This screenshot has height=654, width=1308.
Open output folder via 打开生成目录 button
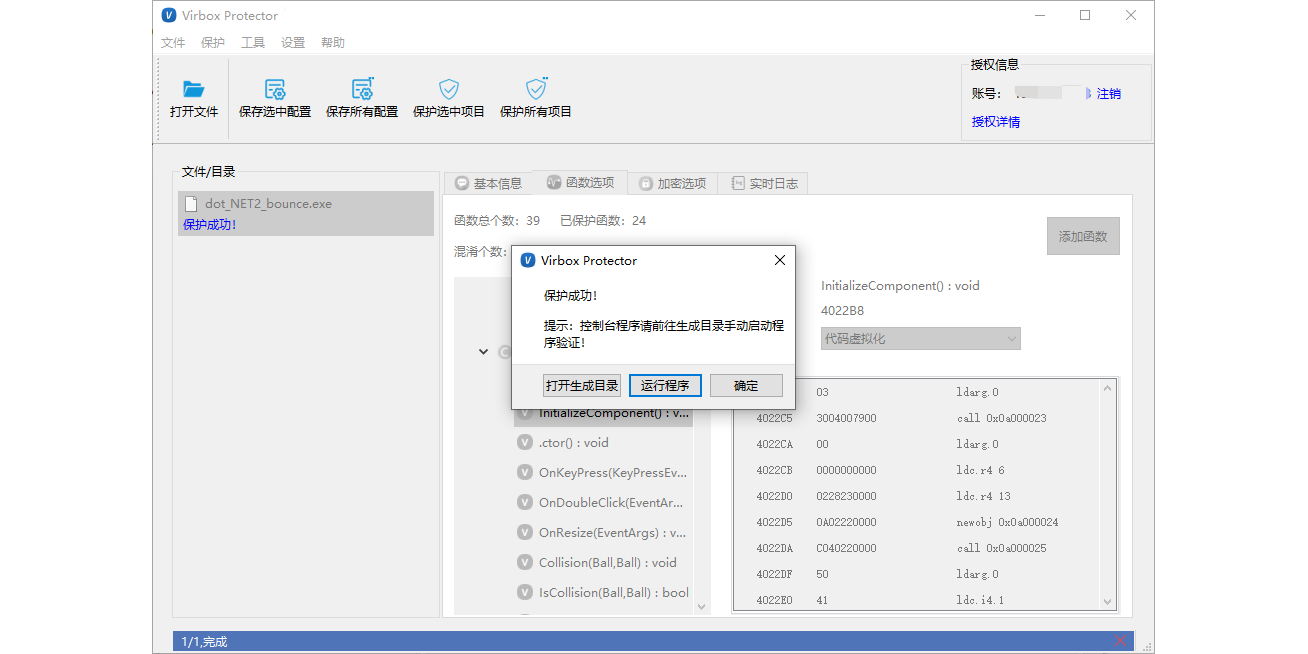click(x=581, y=385)
